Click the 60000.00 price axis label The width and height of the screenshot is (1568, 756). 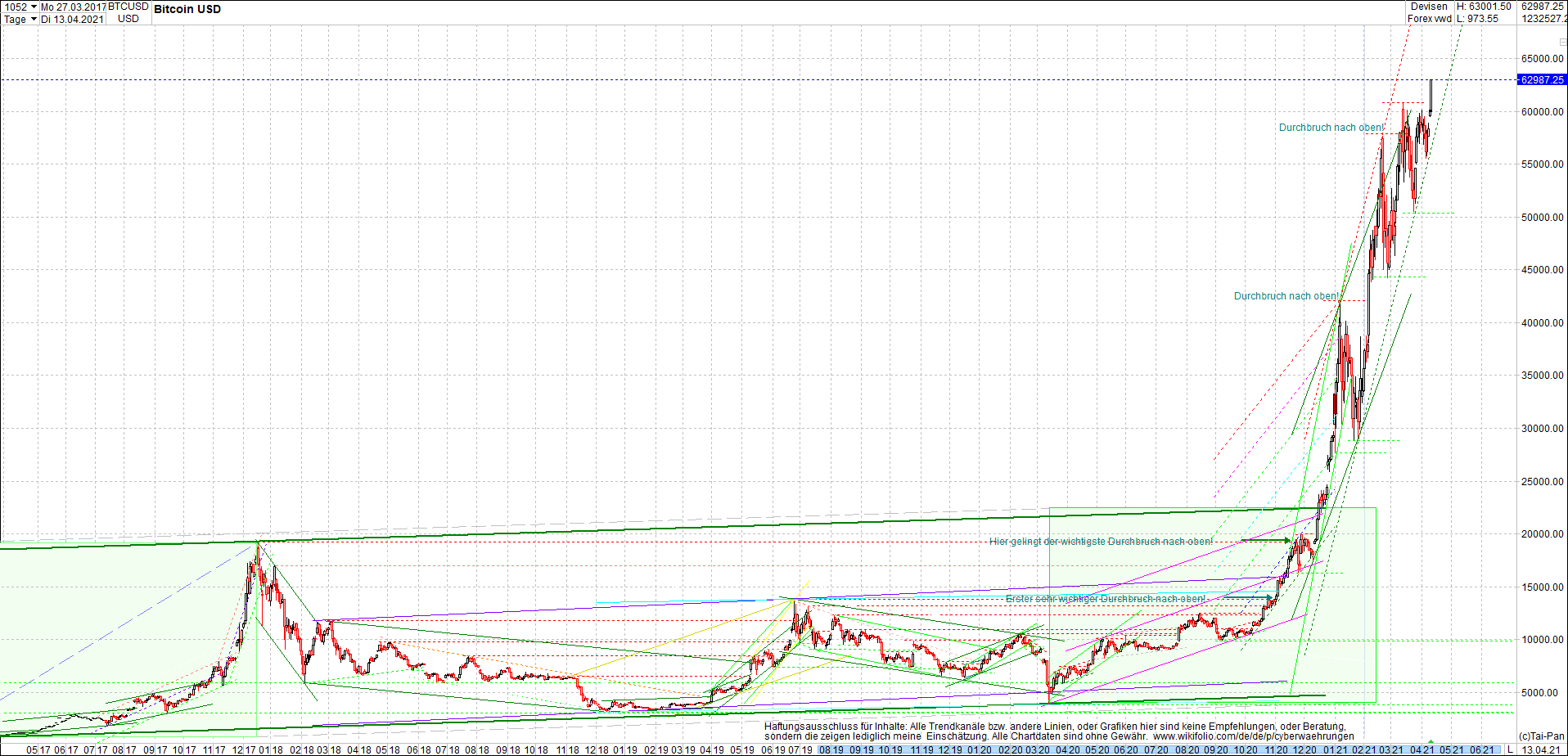click(1543, 112)
